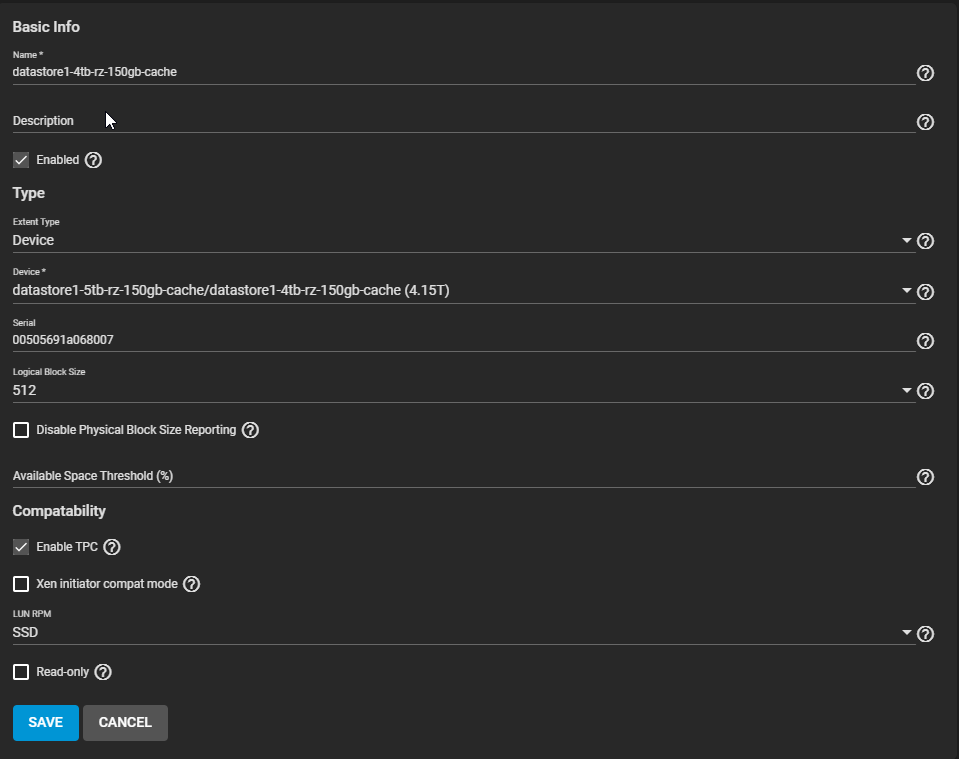The width and height of the screenshot is (959, 759).
Task: Click help icon beside the Name field
Action: click(925, 73)
